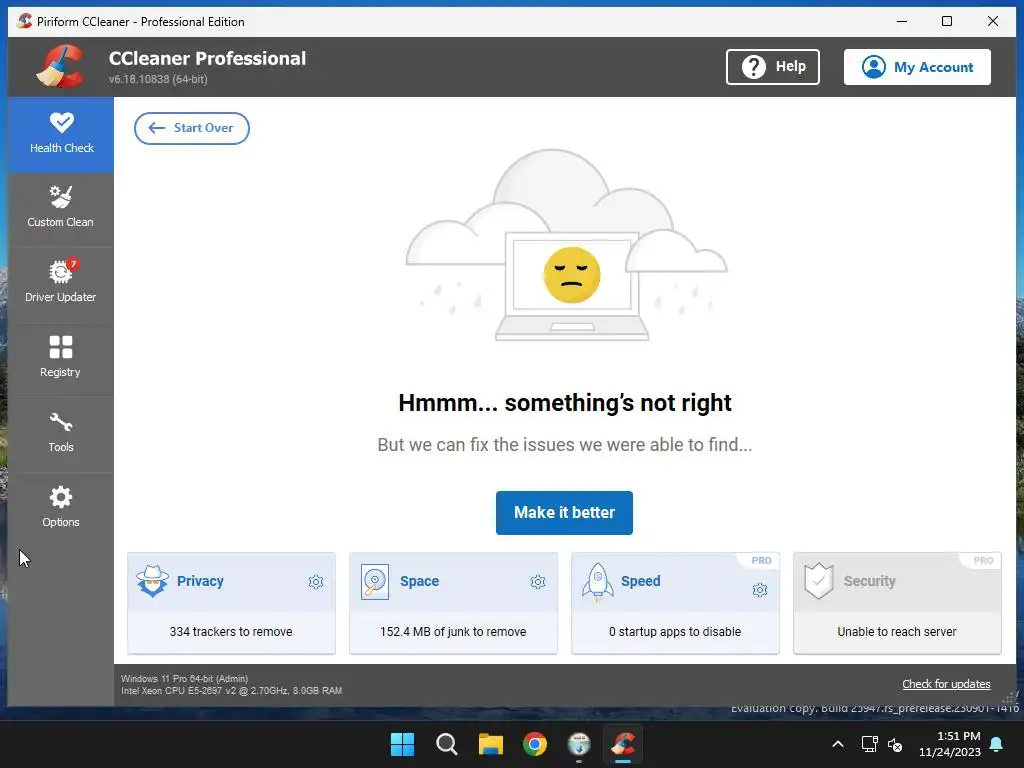
Task: Click the window resize grip corner
Action: pos(1010,699)
